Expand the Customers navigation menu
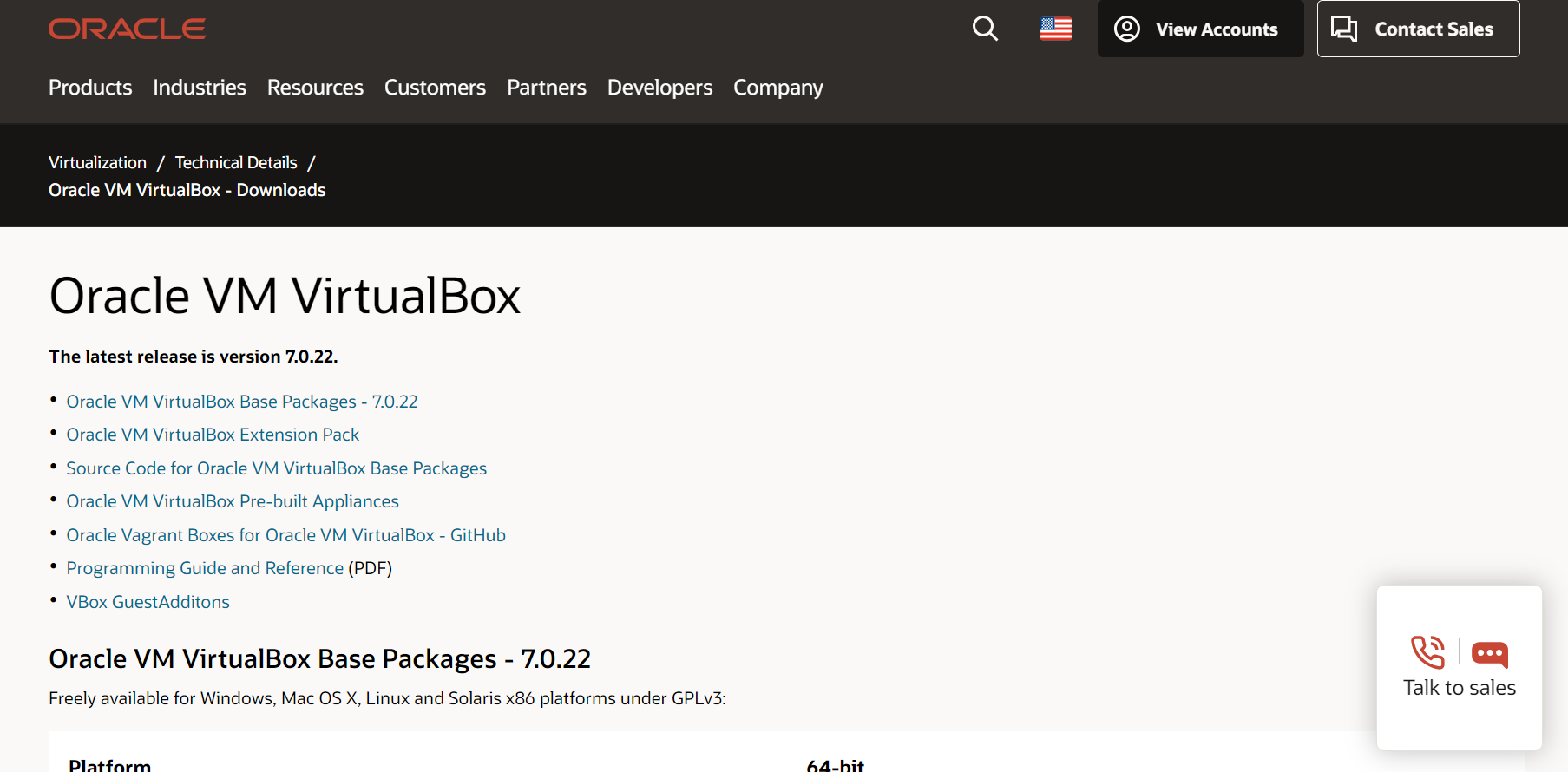Image resolution: width=1568 pixels, height=772 pixels. (x=435, y=88)
